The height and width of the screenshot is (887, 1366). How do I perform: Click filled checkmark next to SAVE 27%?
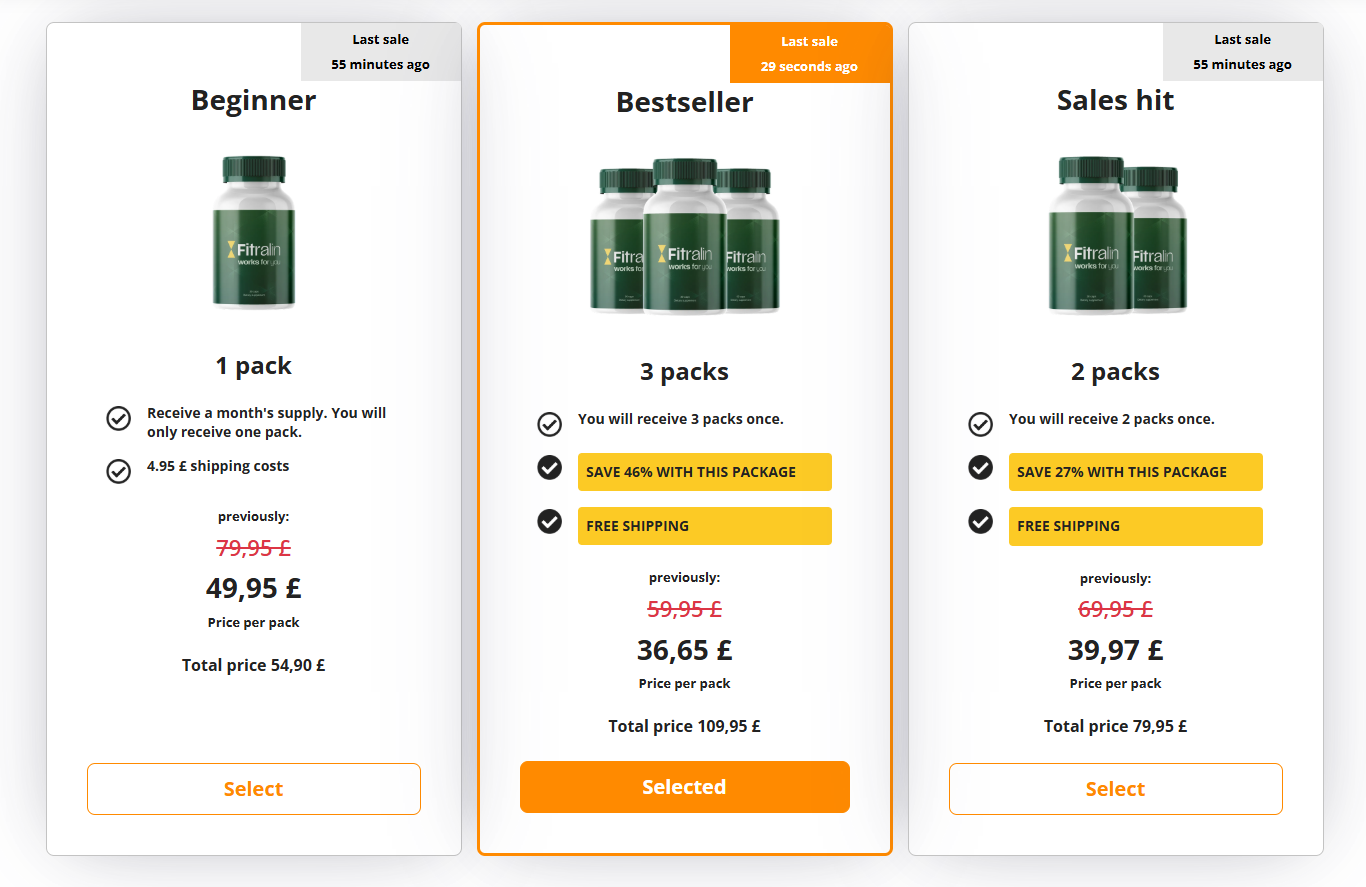click(981, 468)
